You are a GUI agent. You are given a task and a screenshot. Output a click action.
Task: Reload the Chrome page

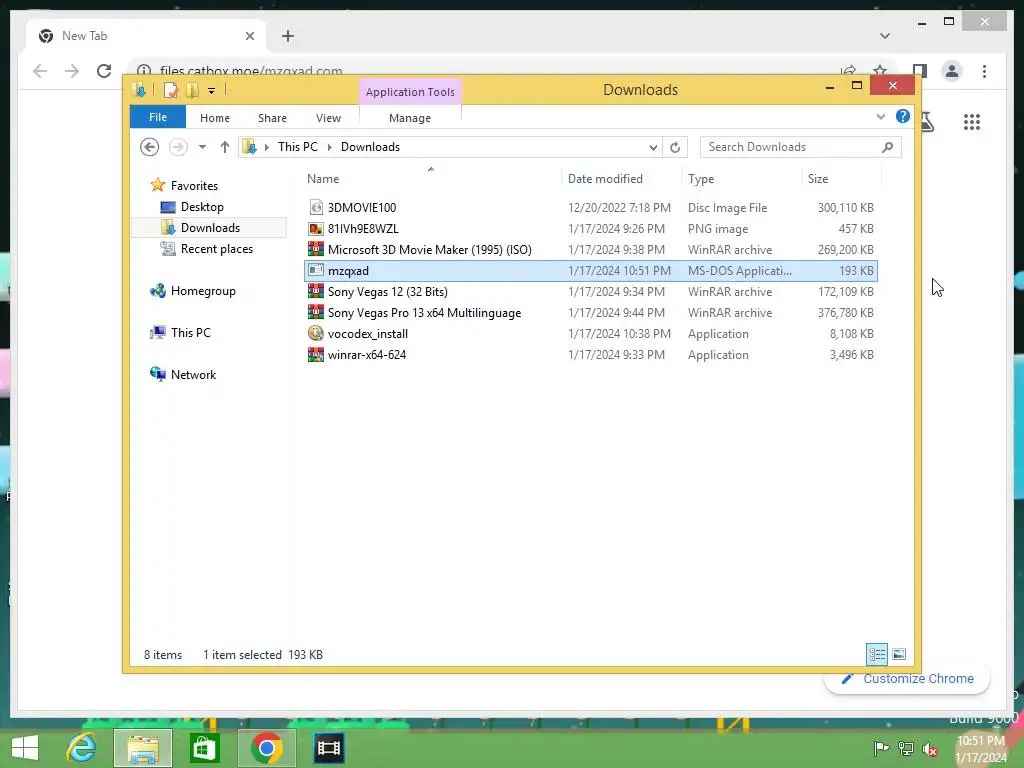pyautogui.click(x=104, y=71)
